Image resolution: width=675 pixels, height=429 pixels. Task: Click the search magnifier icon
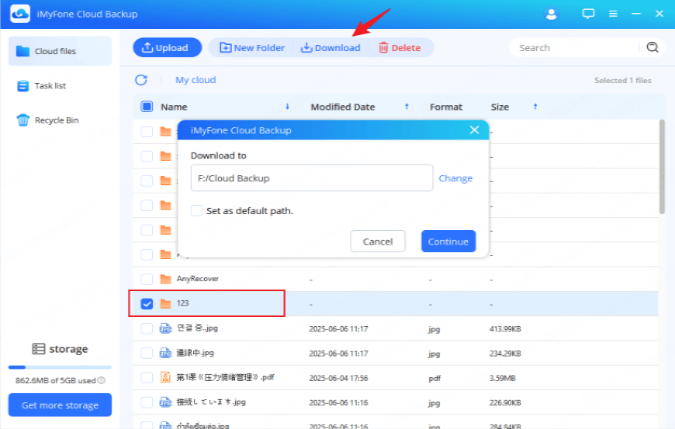(x=653, y=47)
